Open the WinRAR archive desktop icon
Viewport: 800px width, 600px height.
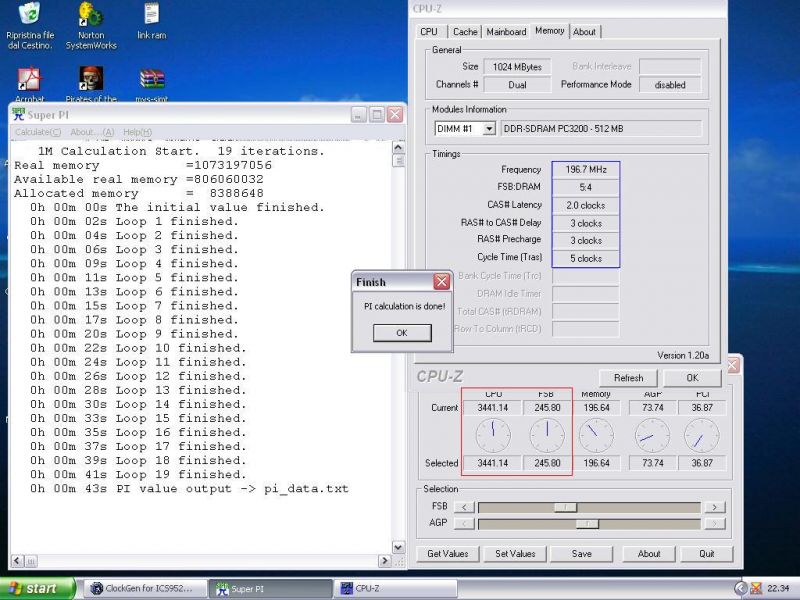click(152, 84)
